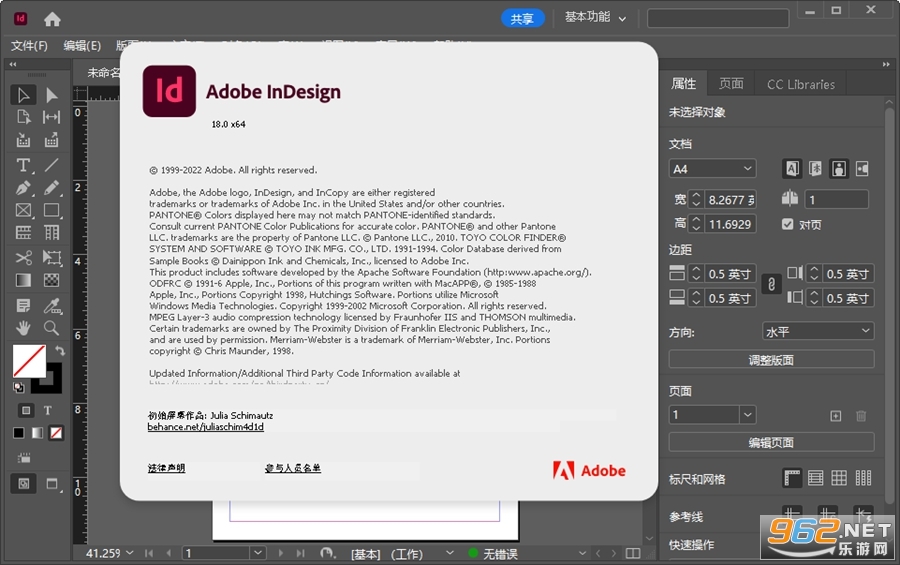Viewport: 900px width, 565px height.
Task: Open the 法律声明 link
Action: (166, 468)
